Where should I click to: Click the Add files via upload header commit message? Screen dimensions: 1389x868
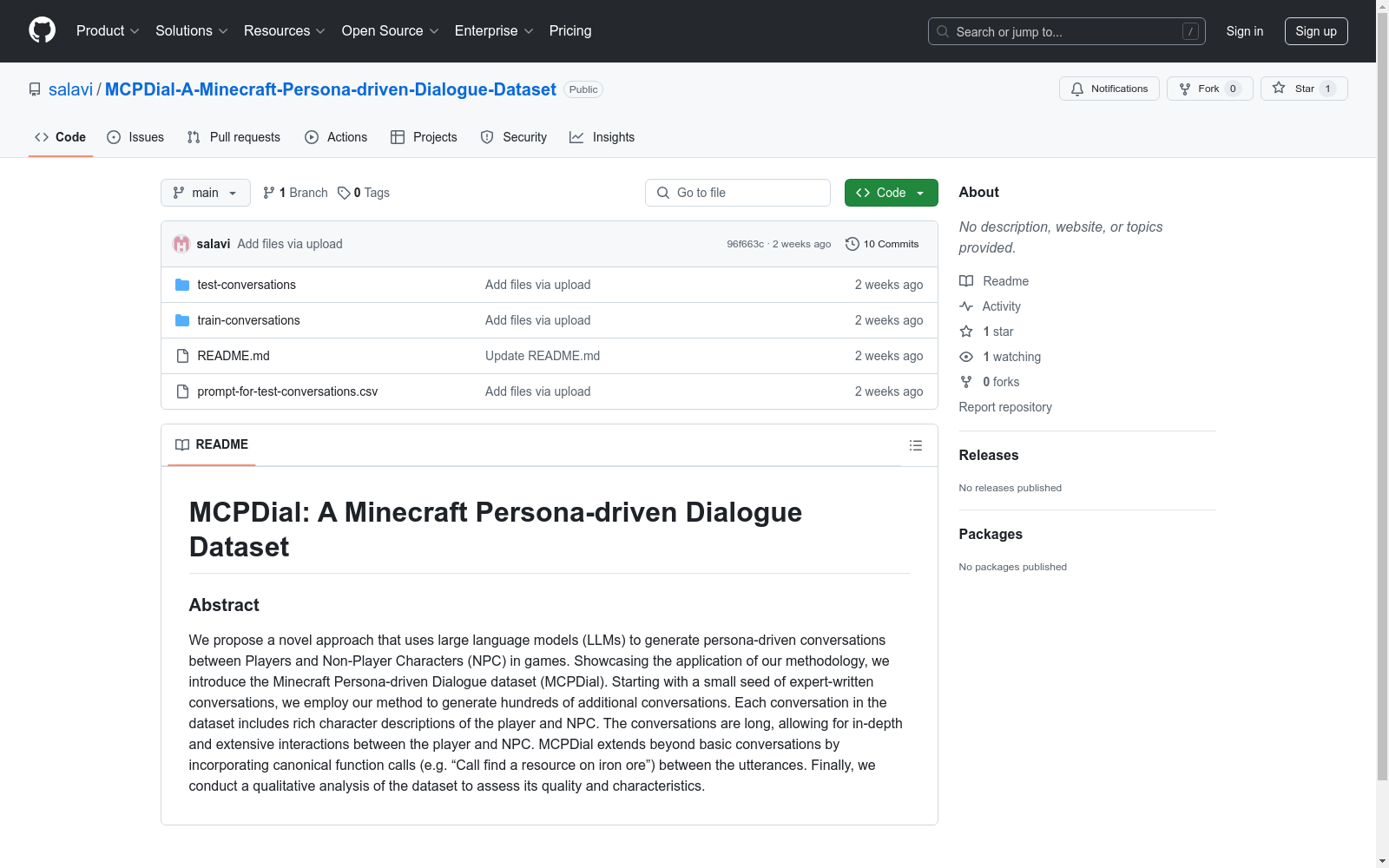290,244
